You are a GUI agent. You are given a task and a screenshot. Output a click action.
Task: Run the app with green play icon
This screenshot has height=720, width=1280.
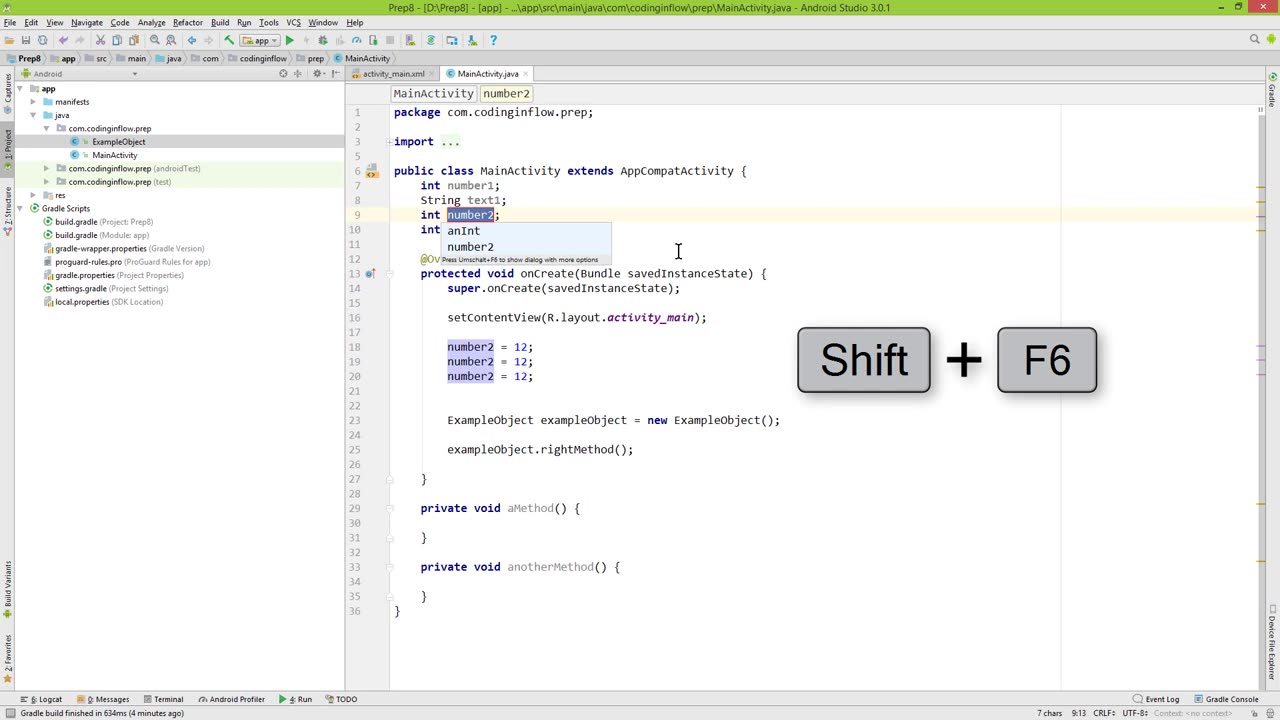pos(289,40)
